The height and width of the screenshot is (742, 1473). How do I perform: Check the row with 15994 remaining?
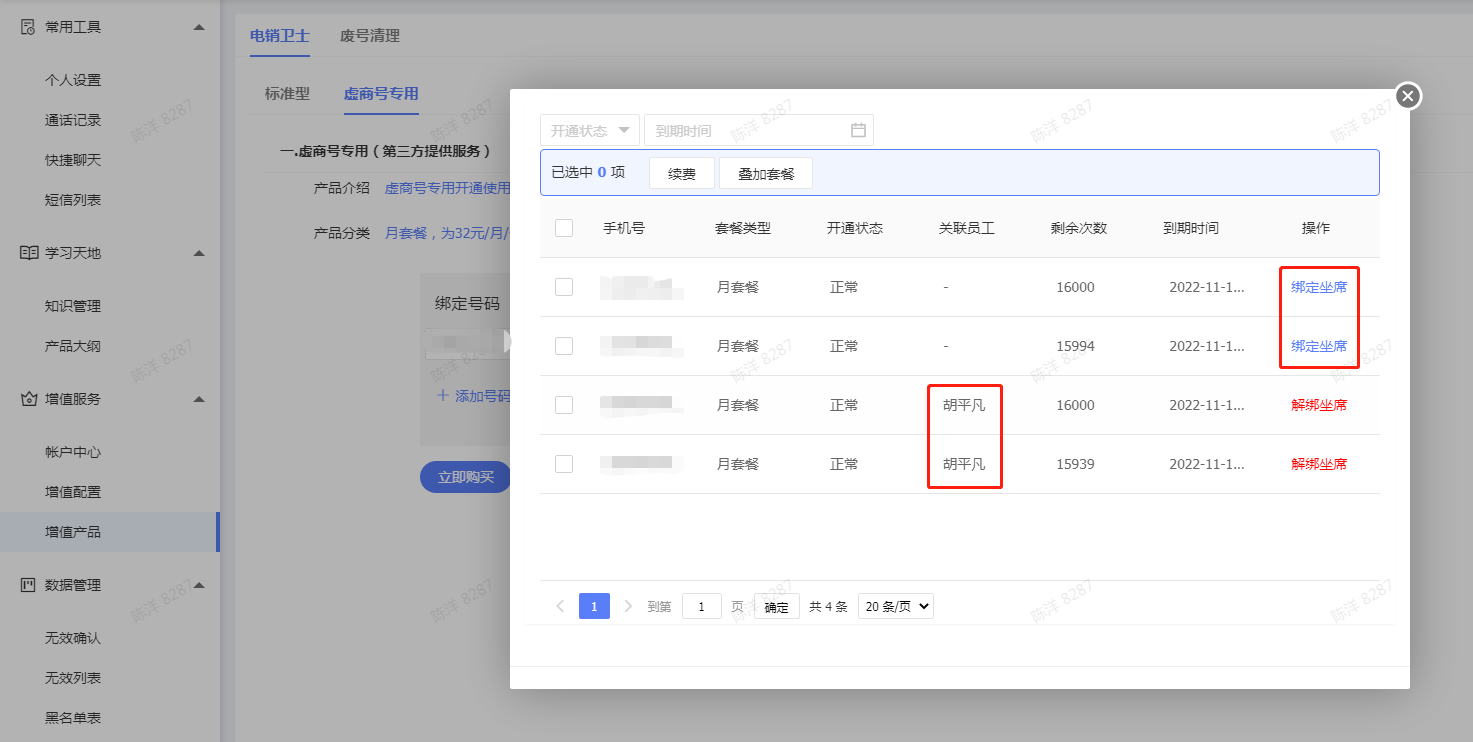pyautogui.click(x=564, y=346)
